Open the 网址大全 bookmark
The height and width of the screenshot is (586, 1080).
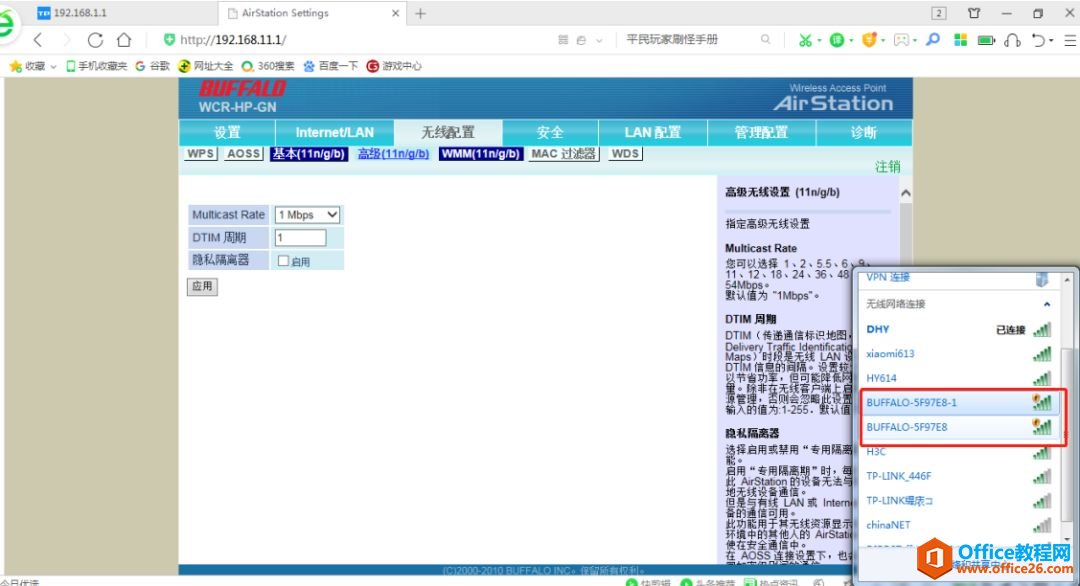(x=205, y=66)
